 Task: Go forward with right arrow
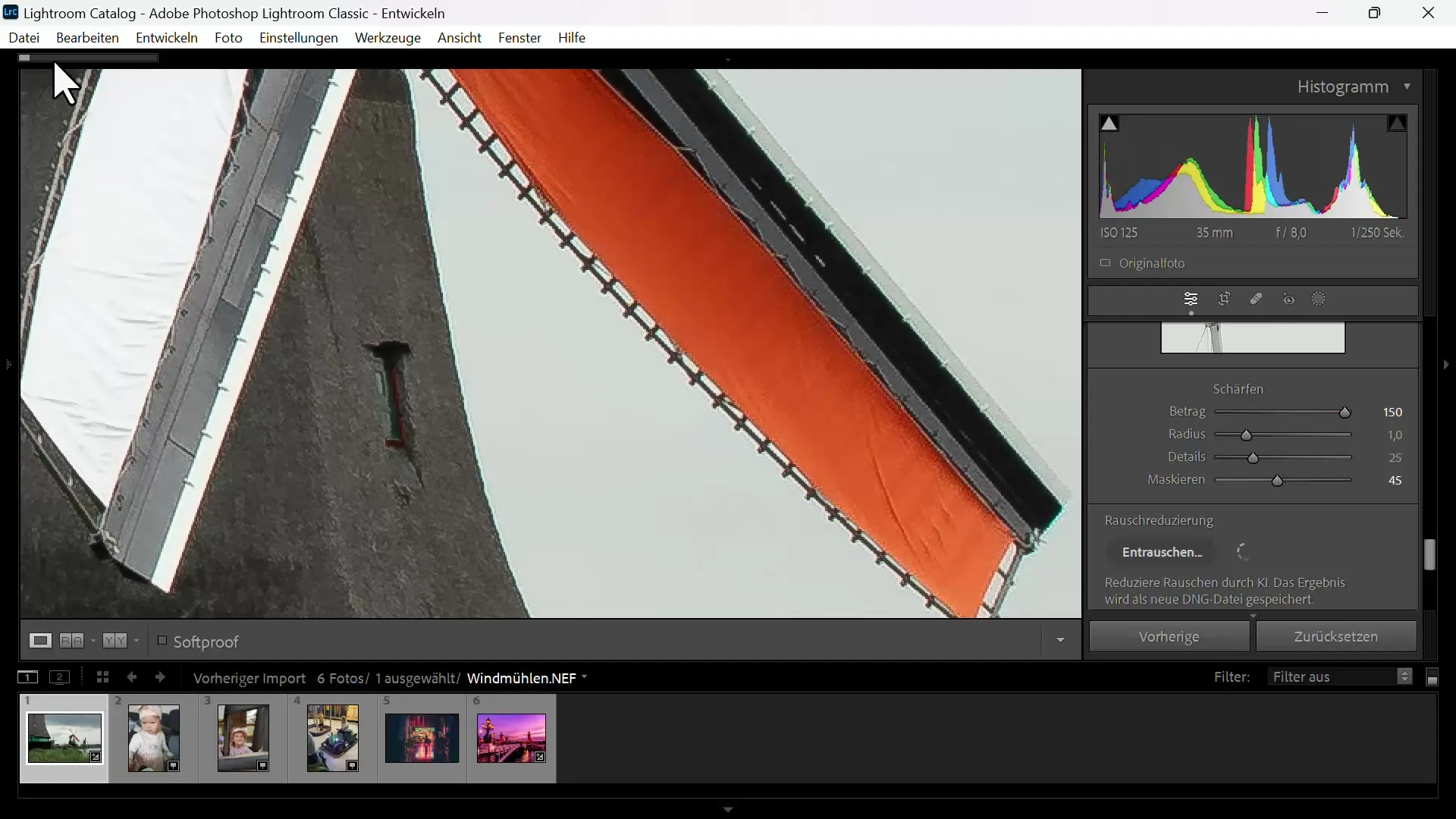(x=160, y=677)
